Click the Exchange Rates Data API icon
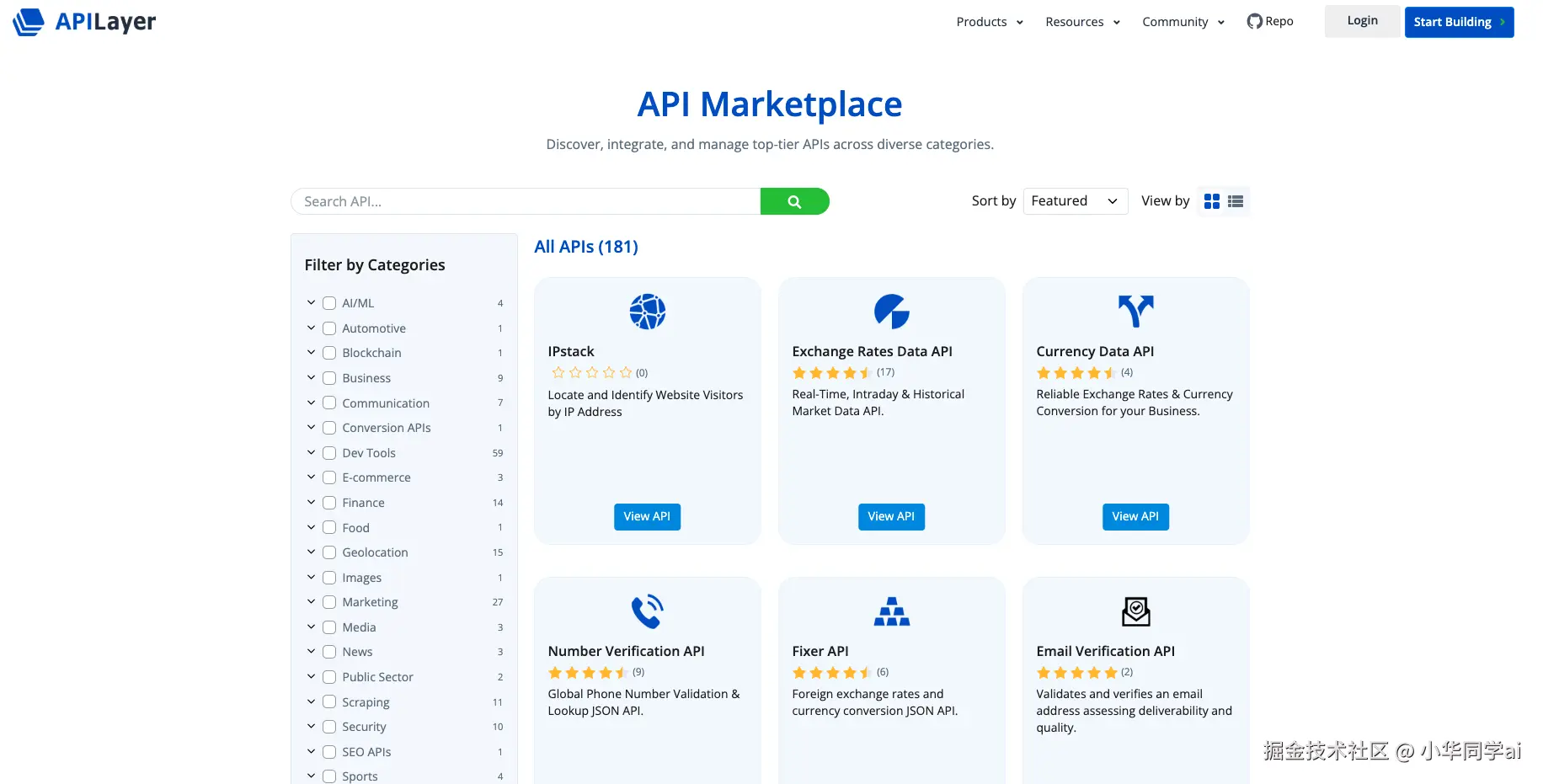 tap(892, 312)
